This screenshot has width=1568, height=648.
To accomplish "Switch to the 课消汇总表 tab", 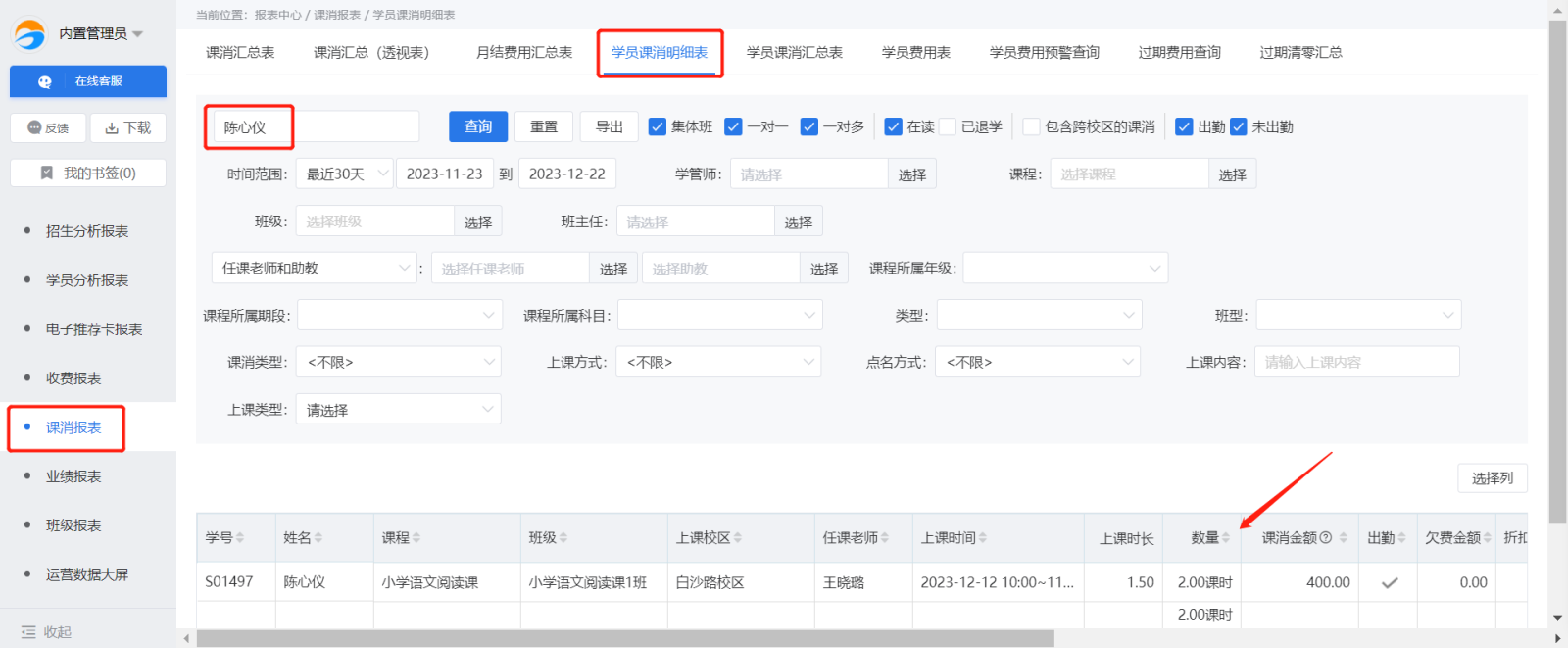I will 240,52.
